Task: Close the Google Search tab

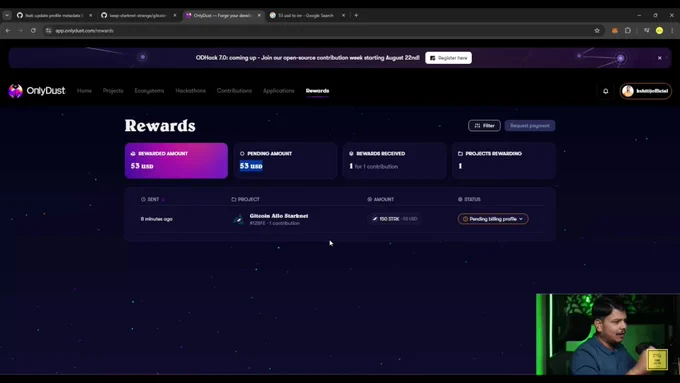Action: [343, 15]
